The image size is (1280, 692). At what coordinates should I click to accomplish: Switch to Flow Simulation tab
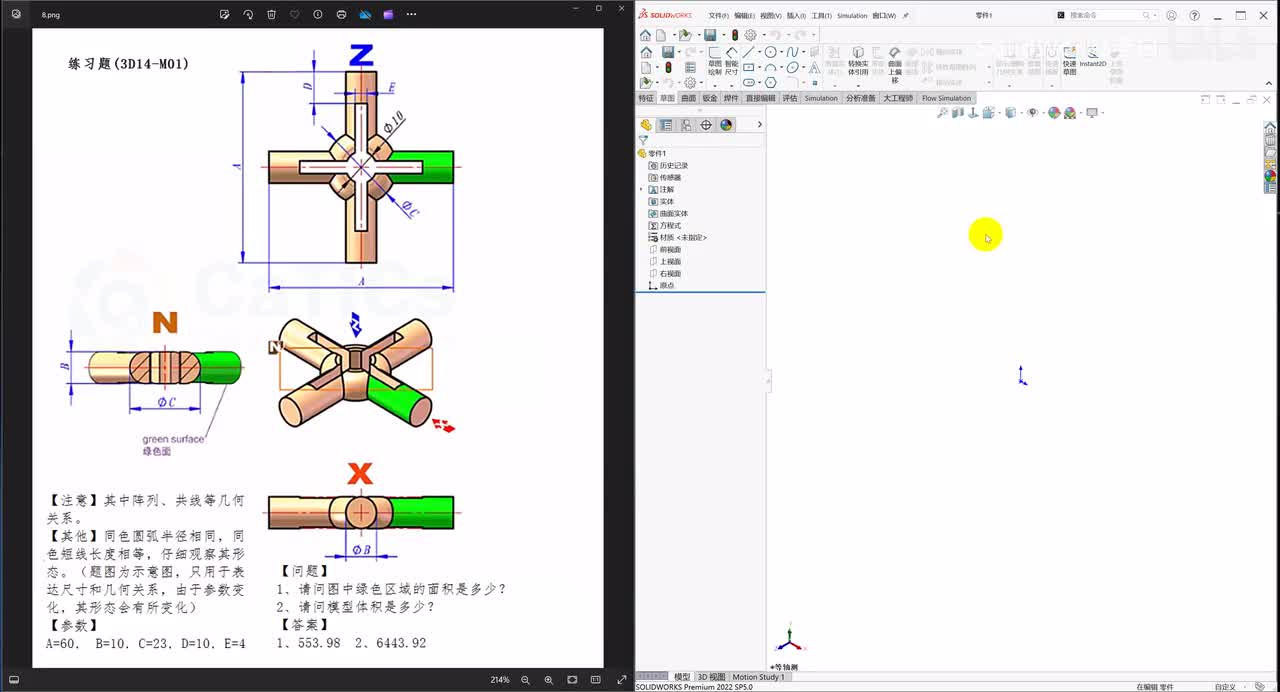946,98
